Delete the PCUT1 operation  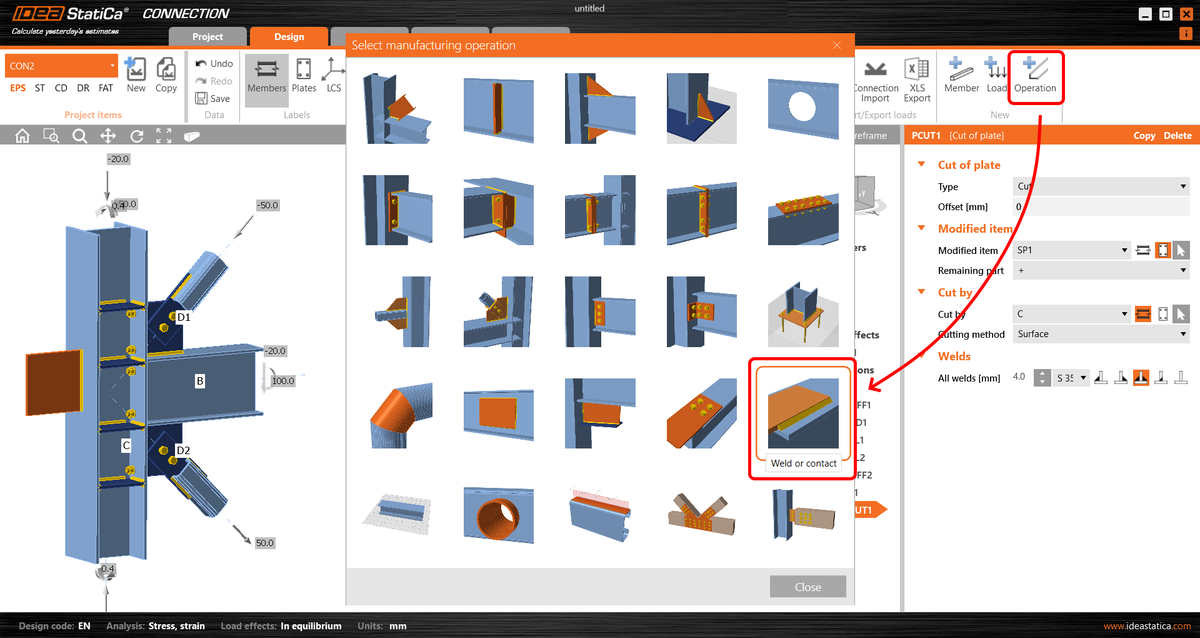(1178, 135)
